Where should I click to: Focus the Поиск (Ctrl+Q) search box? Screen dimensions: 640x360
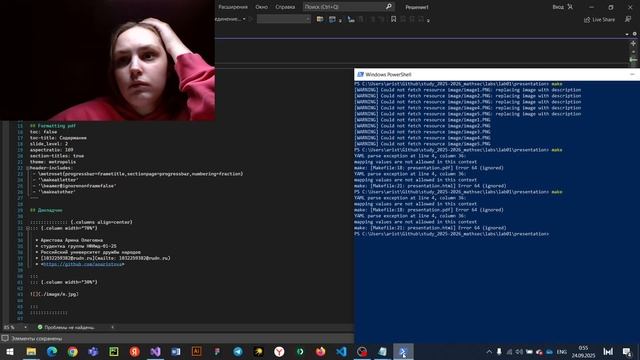tap(348, 7)
